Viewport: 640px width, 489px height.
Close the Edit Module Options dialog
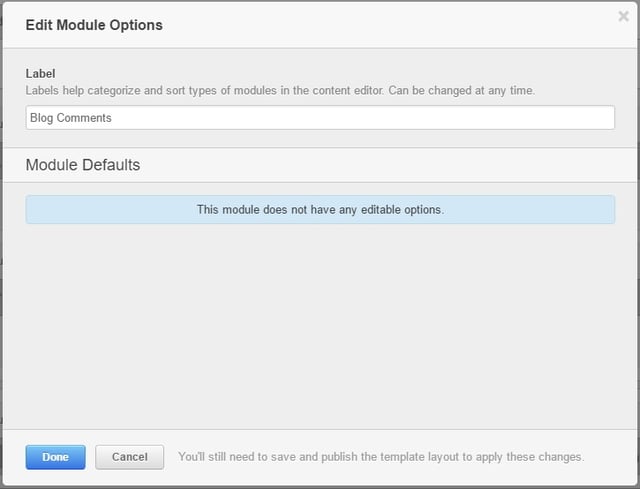tap(623, 16)
